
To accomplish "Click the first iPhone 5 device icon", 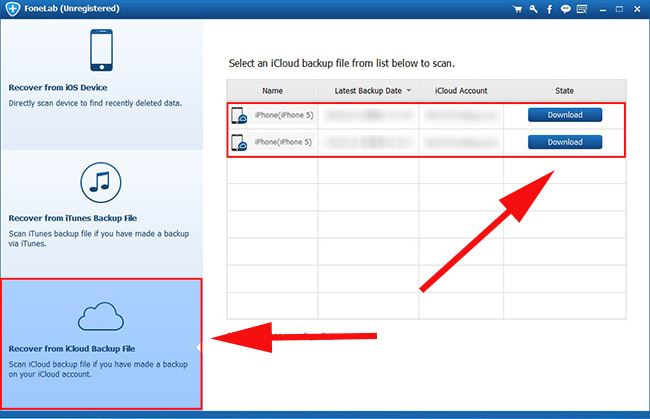I will pyautogui.click(x=239, y=115).
